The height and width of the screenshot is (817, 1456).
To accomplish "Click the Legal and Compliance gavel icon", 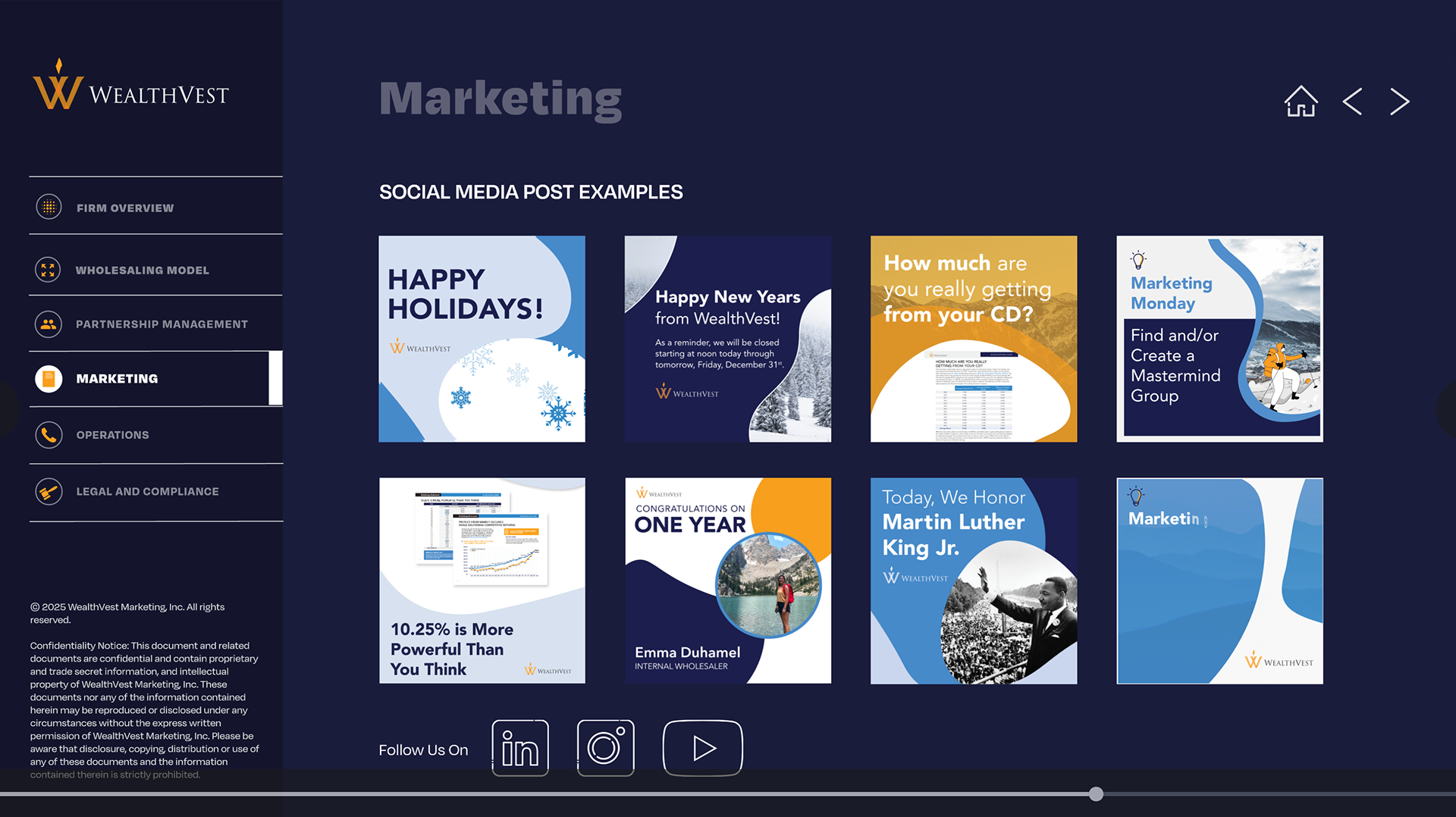I will tap(49, 492).
